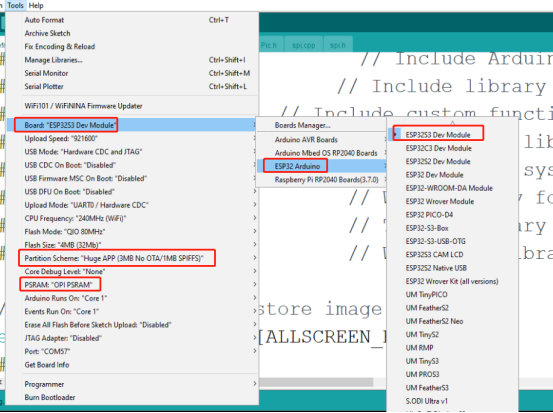Select ESP32S2 Dev Module board

coord(453,162)
